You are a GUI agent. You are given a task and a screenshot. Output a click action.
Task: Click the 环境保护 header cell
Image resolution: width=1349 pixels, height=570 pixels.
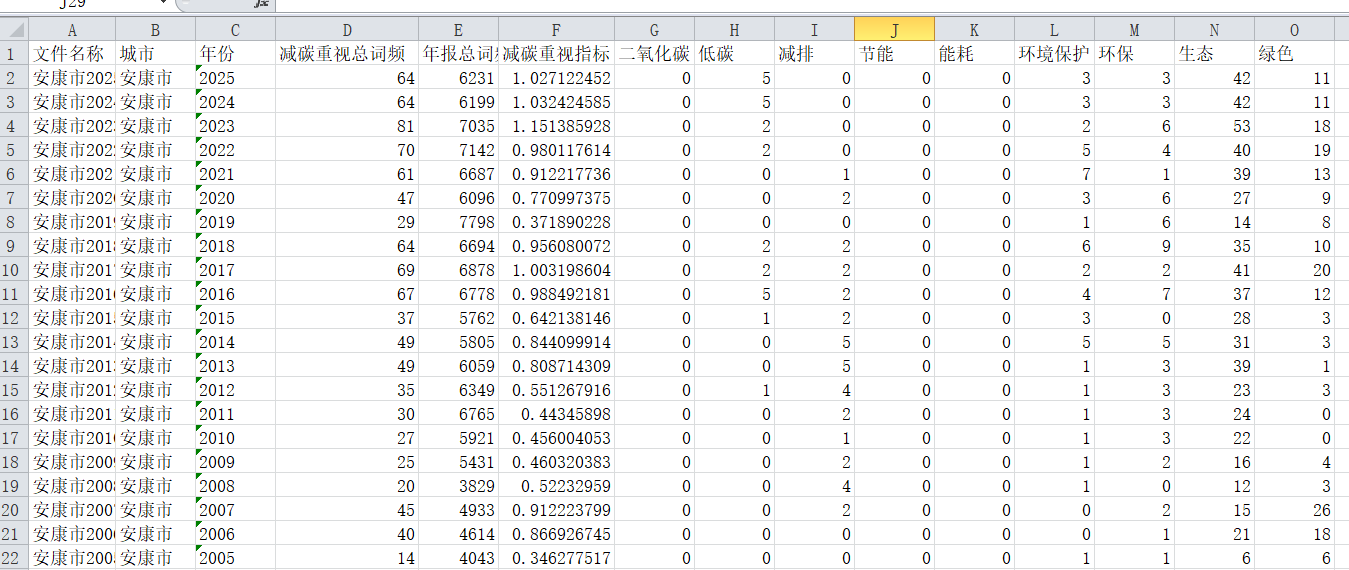point(1055,54)
